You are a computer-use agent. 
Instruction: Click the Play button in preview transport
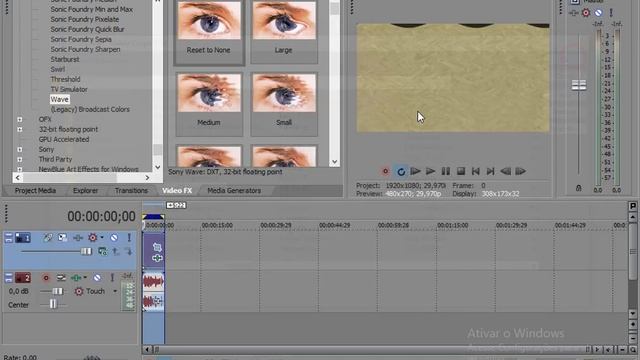point(430,171)
